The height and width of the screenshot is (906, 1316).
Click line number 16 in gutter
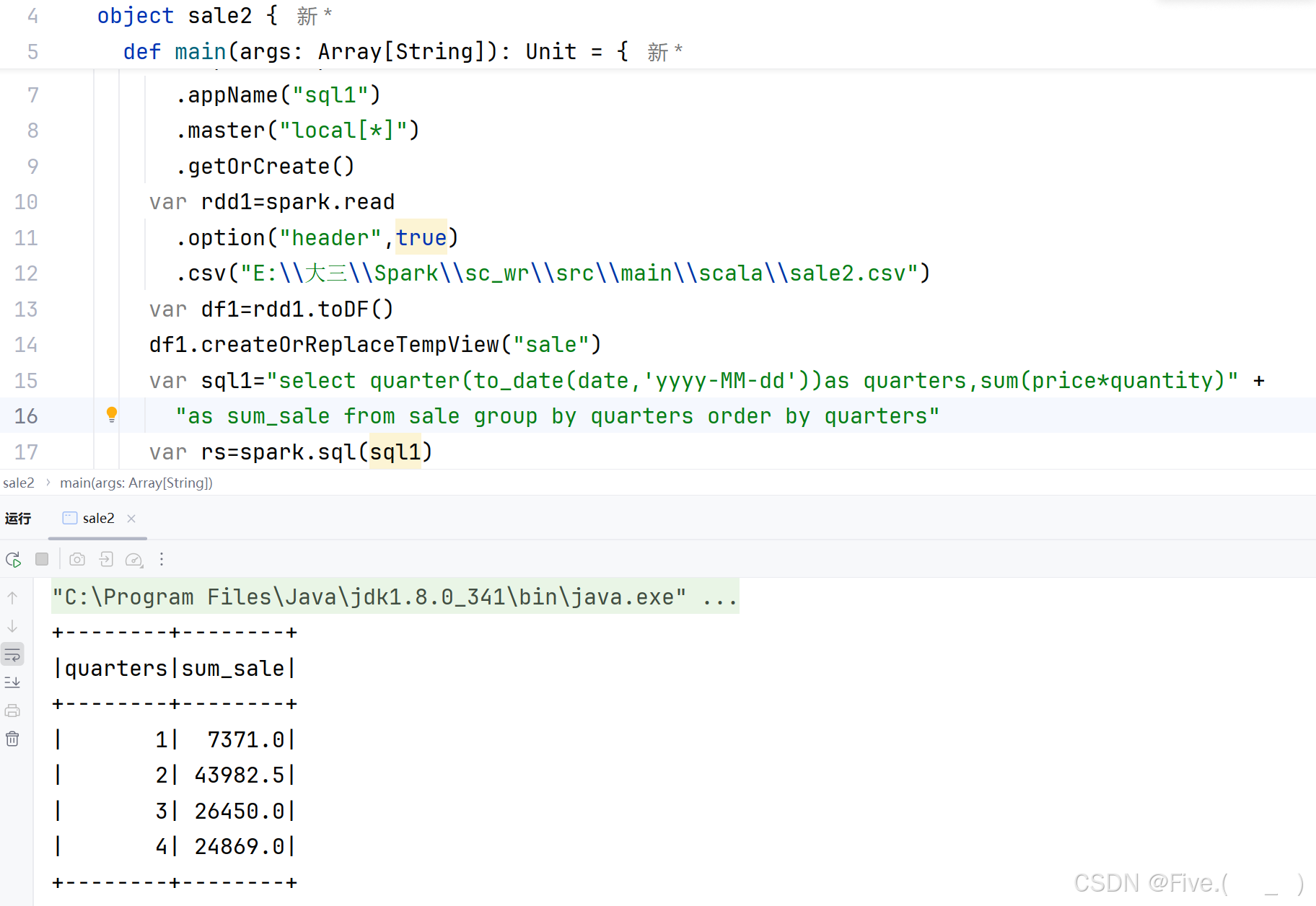(26, 416)
